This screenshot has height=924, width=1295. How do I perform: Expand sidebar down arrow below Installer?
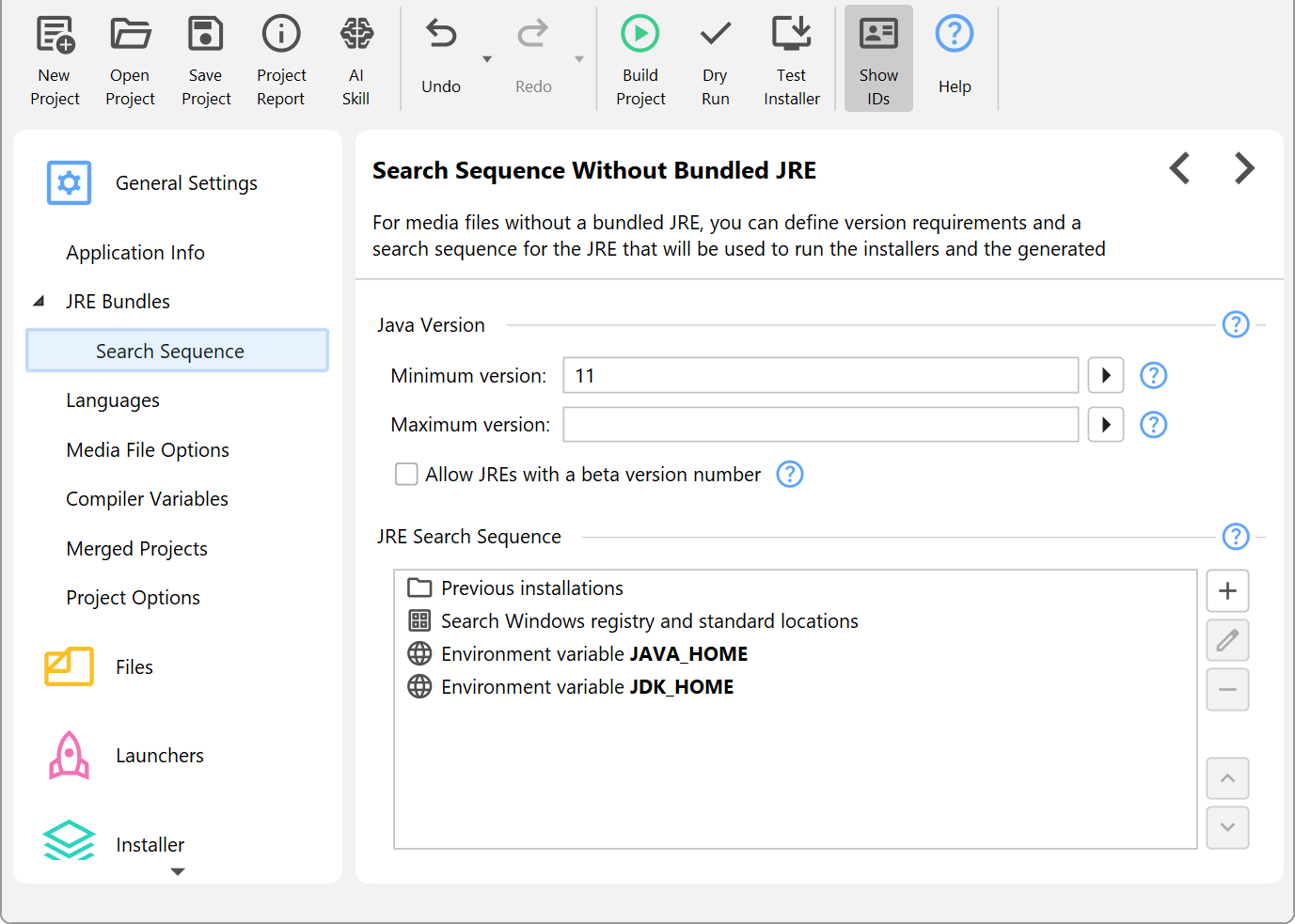tap(178, 872)
